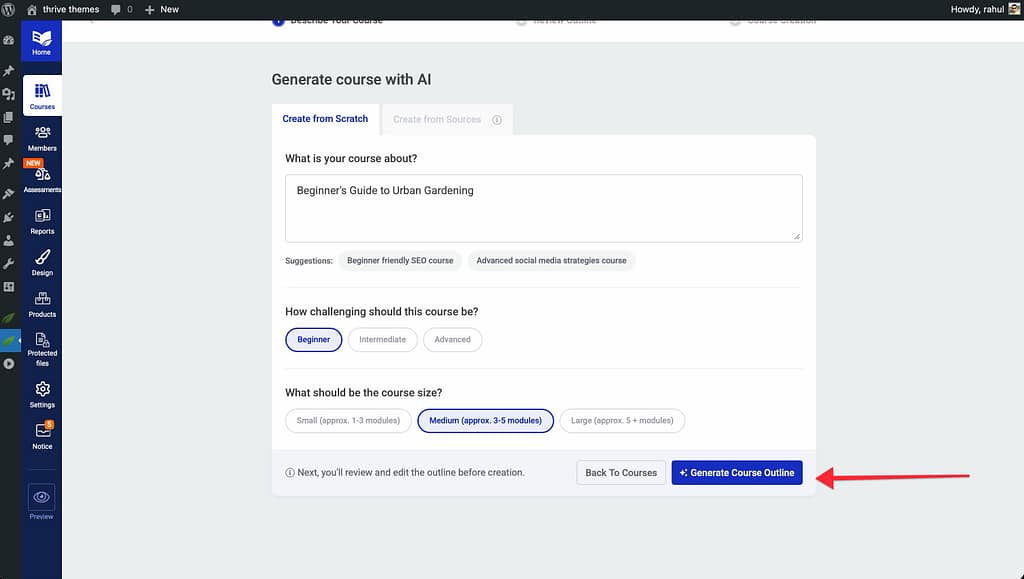This screenshot has height=579, width=1024.
Task: Open the New menu in admin bar
Action: click(162, 9)
